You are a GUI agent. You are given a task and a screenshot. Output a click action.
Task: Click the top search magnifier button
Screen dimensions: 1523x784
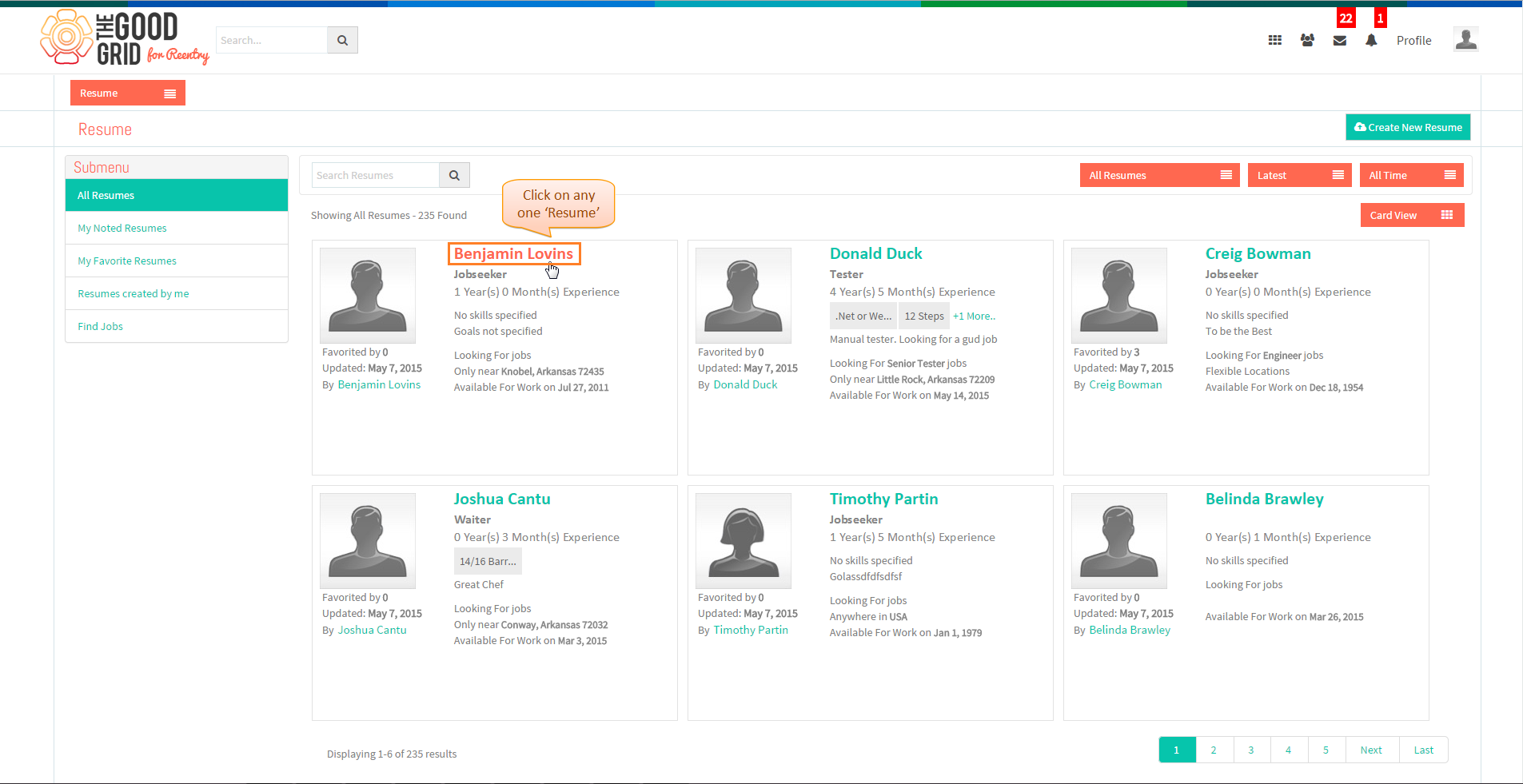pyautogui.click(x=342, y=40)
